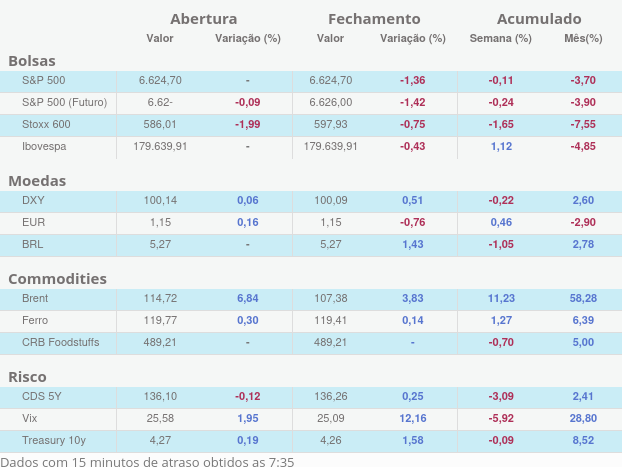The height and width of the screenshot is (467, 622).
Task: Click the Abertura column group header
Action: pyautogui.click(x=204, y=19)
